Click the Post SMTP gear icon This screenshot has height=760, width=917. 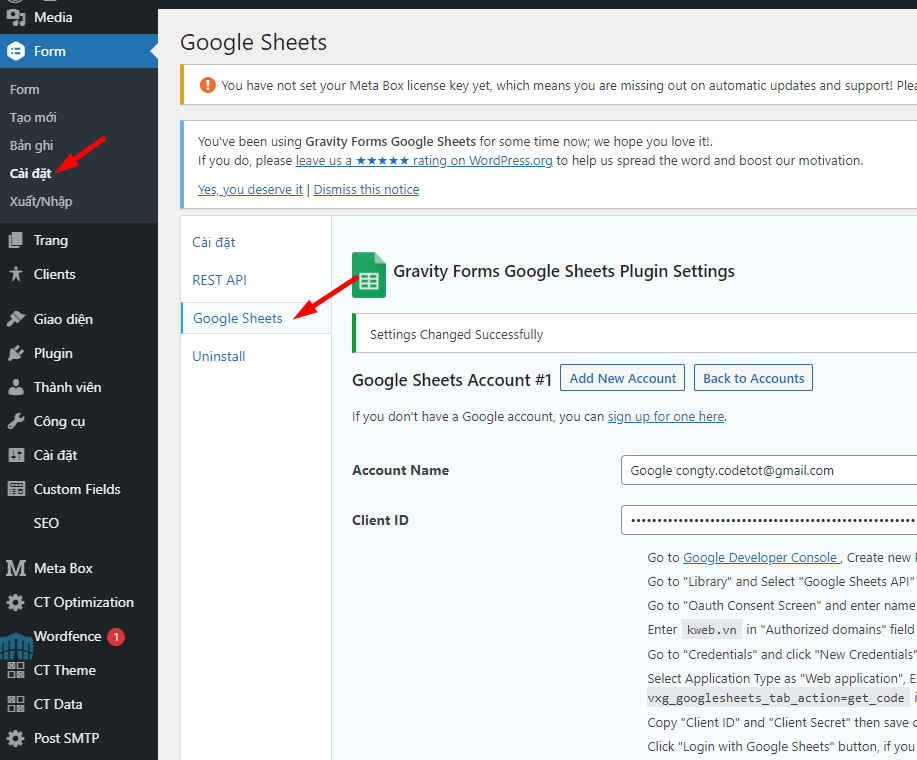click(16, 738)
